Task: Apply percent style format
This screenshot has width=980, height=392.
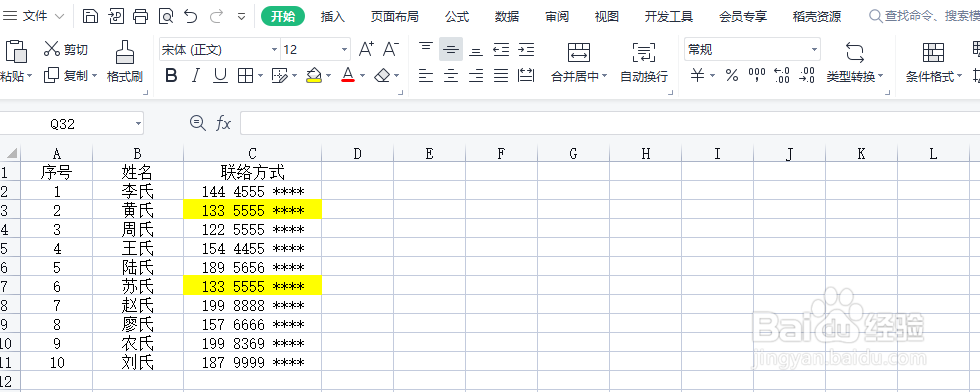Action: point(732,76)
